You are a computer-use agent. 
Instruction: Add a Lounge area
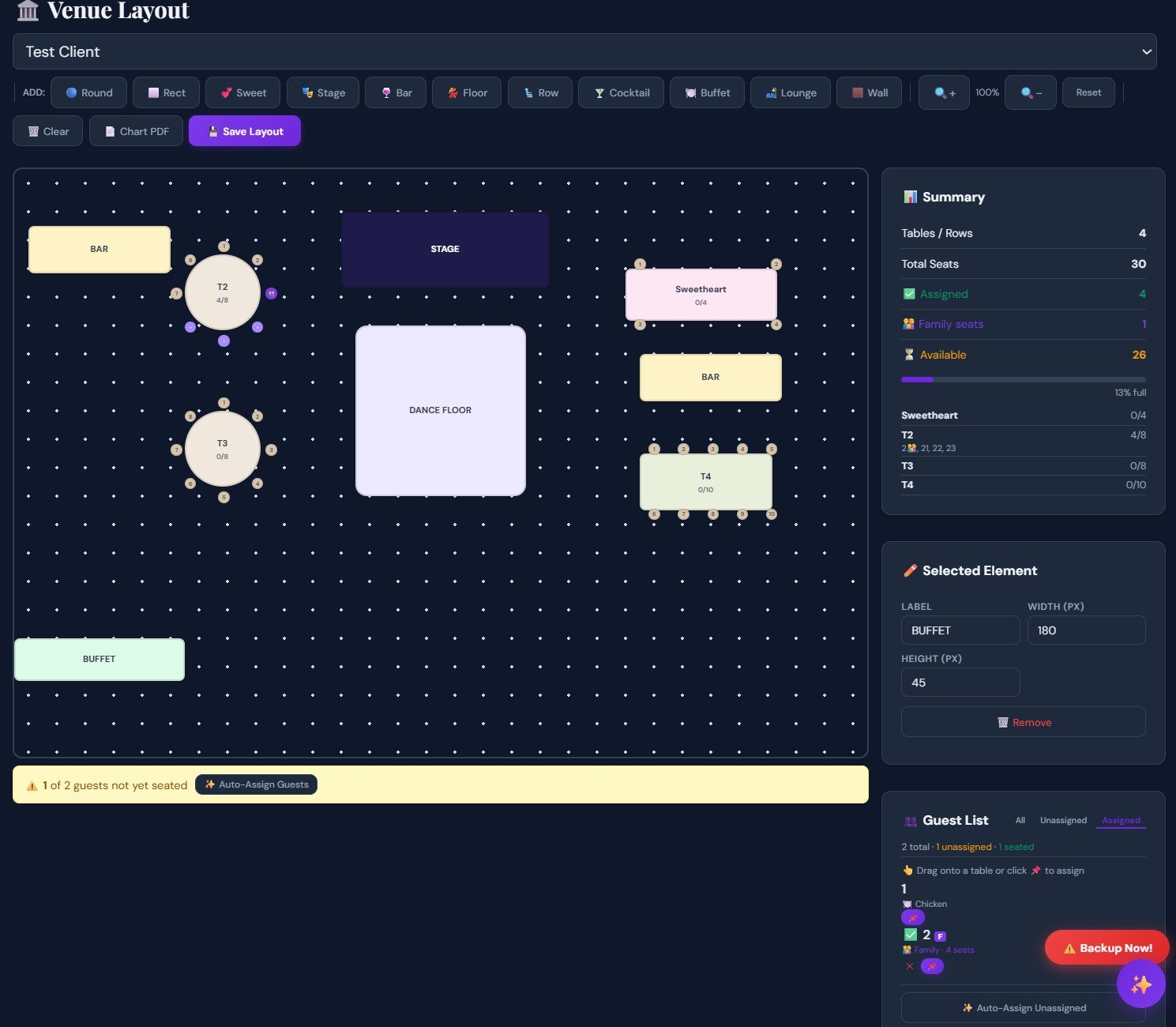tap(790, 92)
